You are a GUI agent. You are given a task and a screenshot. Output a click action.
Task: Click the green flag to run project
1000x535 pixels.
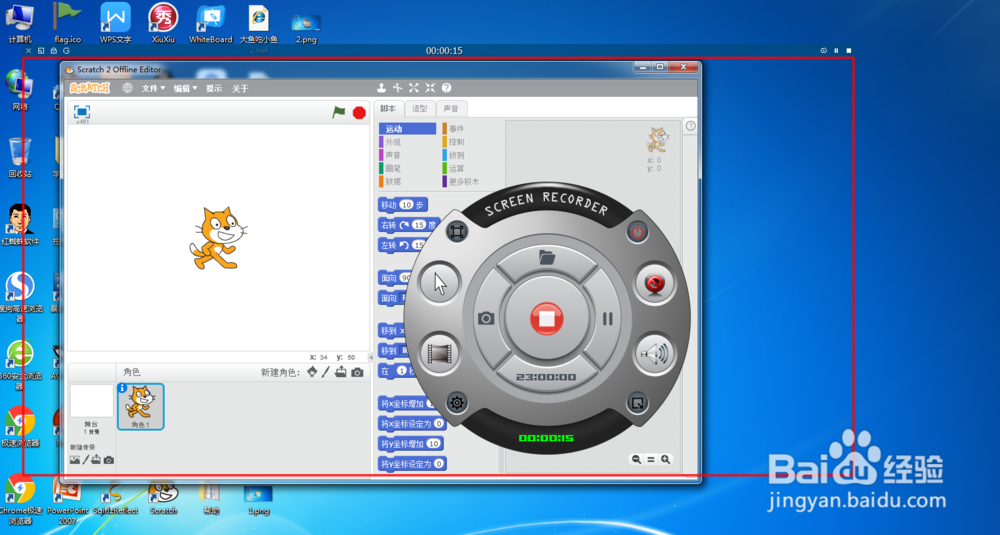point(339,112)
